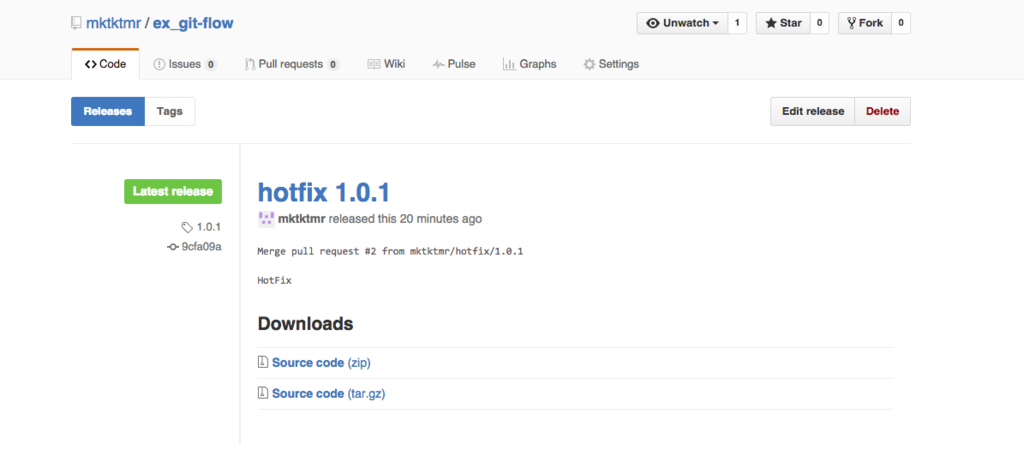Switch to the Code tab
Viewport: 1024px width, 474px height.
tap(105, 64)
